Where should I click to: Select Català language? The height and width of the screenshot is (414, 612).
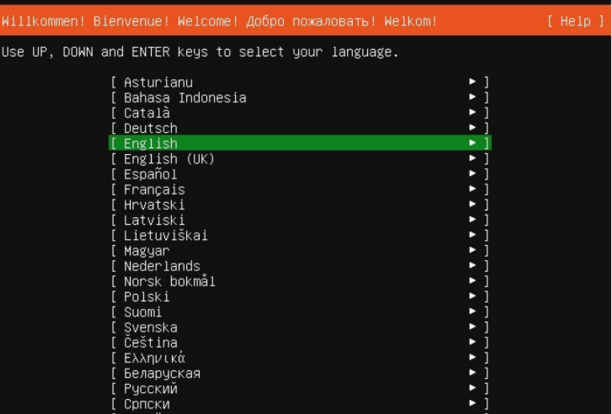pyautogui.click(x=299, y=113)
